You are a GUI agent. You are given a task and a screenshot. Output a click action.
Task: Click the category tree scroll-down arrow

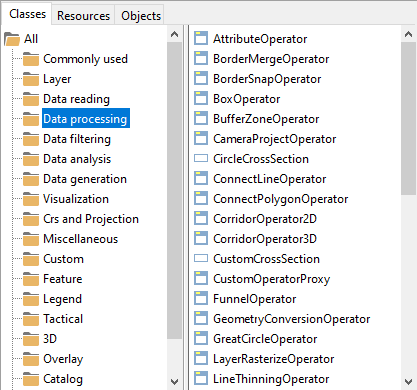tap(174, 381)
